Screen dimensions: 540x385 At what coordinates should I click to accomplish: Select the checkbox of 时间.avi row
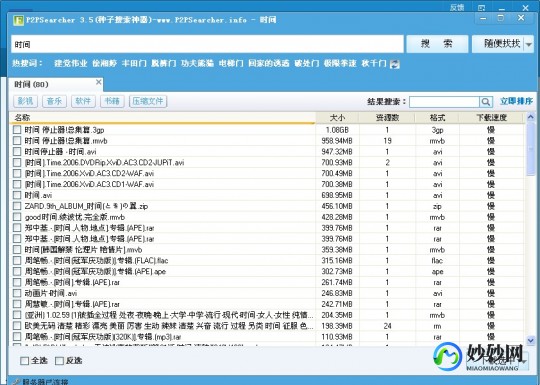17,195
